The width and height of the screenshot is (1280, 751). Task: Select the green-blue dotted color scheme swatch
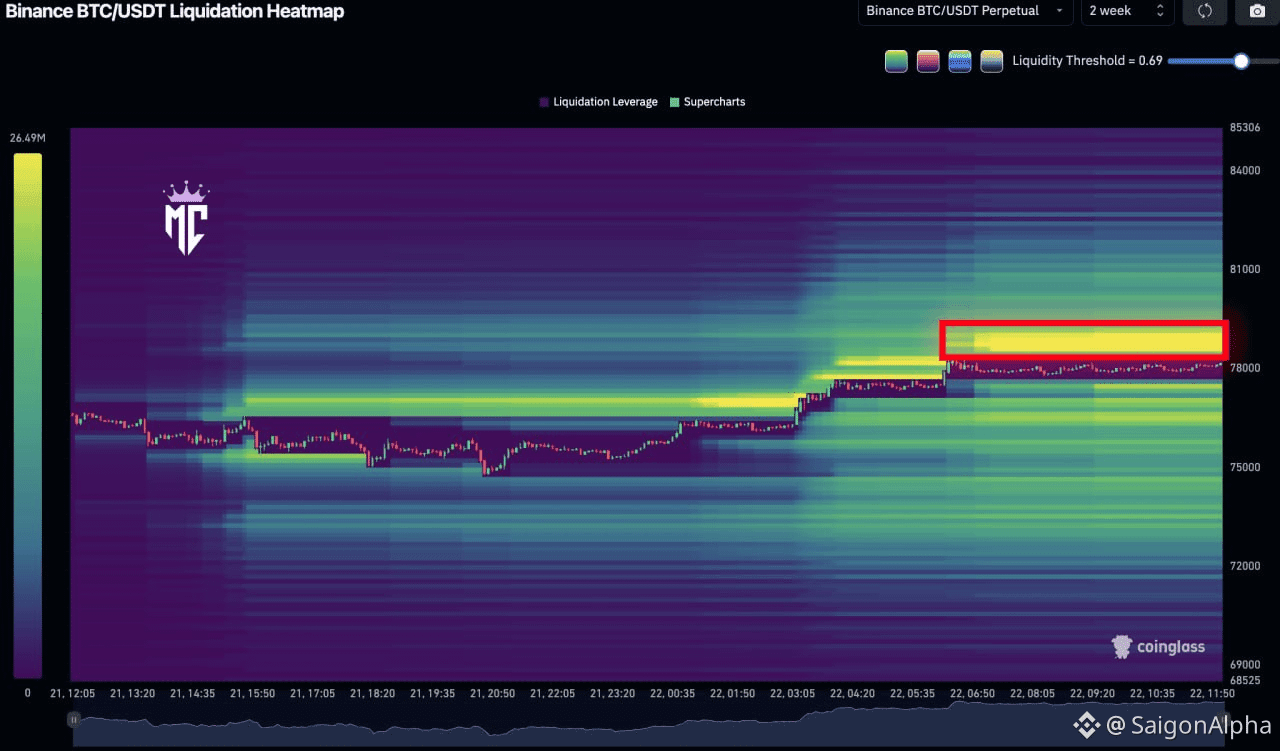960,61
